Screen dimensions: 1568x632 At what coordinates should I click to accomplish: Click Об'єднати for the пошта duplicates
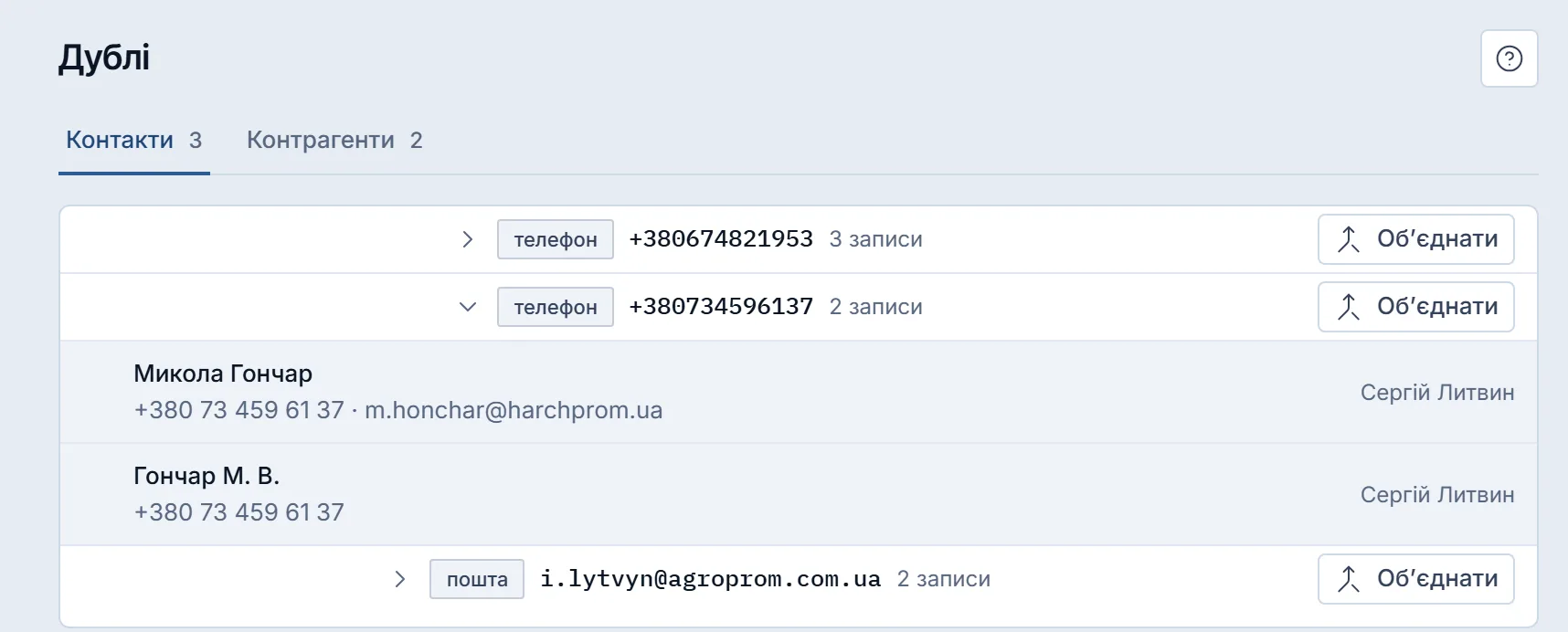pyautogui.click(x=1415, y=579)
